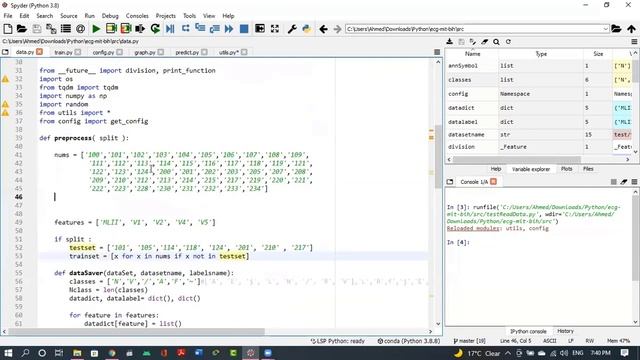
Task: Run selection or current line icon
Action: [140, 29]
